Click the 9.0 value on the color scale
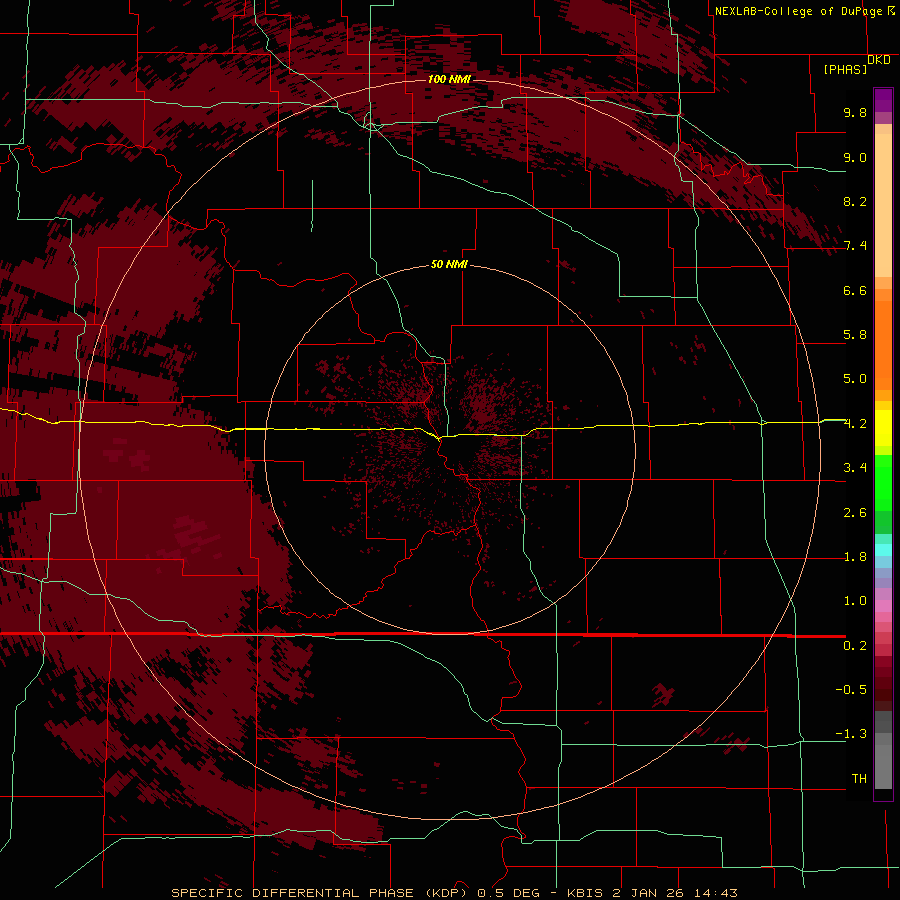The height and width of the screenshot is (900, 900). (855, 157)
